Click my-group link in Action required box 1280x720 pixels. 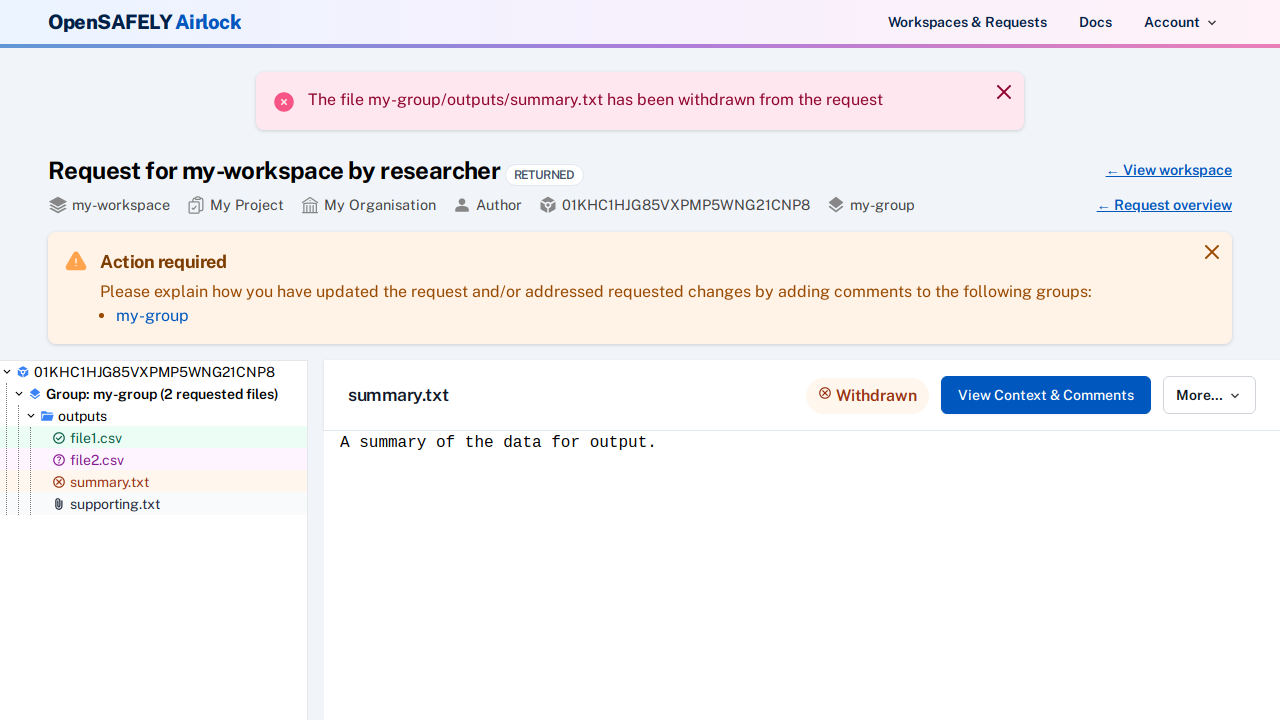[x=152, y=315]
